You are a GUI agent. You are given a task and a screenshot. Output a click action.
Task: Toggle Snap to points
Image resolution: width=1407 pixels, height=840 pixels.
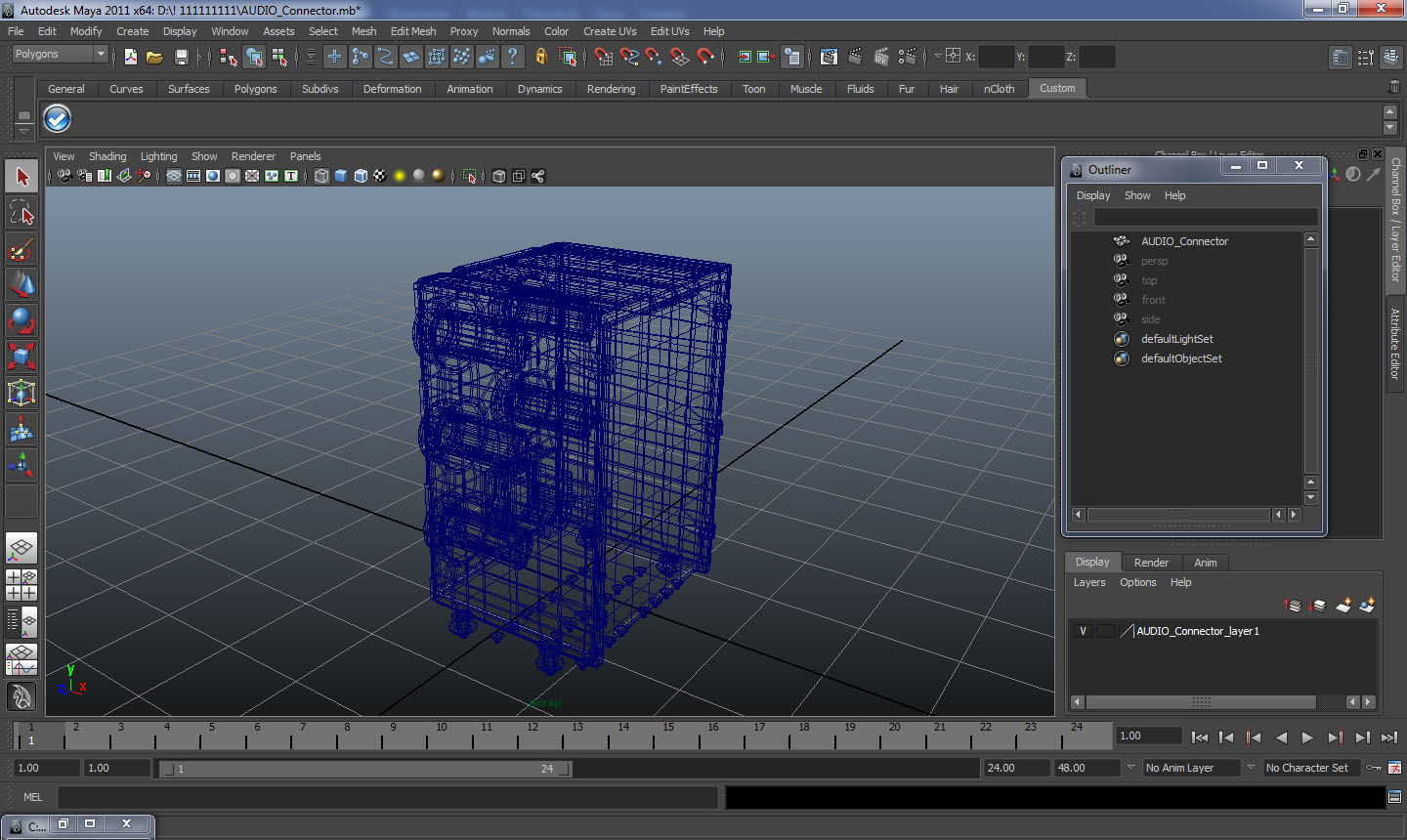[655, 57]
